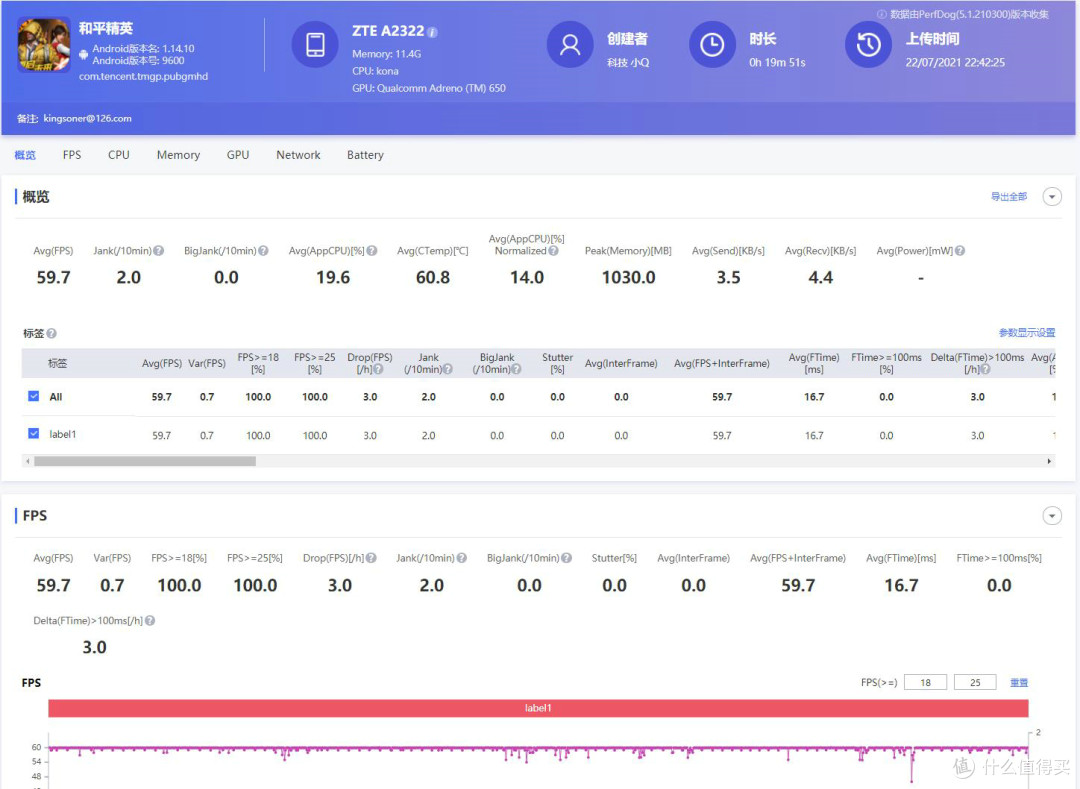Click the 导出全部 export link
This screenshot has height=789, width=1080.
coord(1008,197)
